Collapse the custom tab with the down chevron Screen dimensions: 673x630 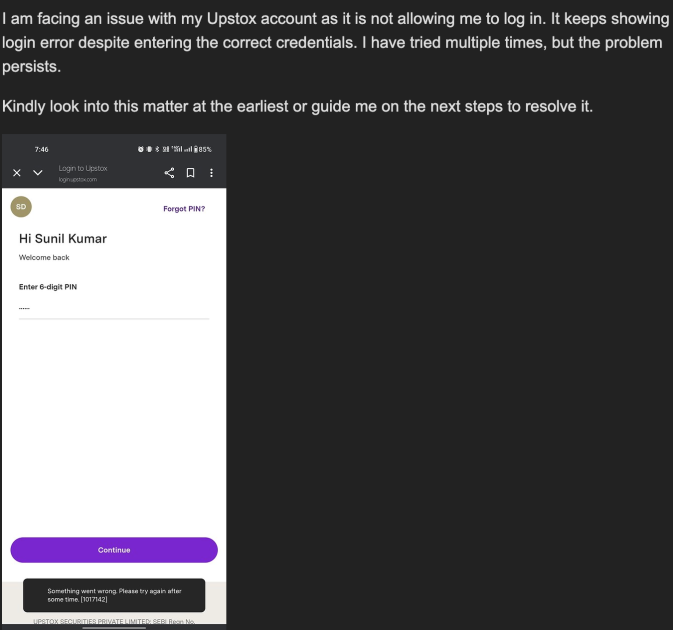coord(38,173)
